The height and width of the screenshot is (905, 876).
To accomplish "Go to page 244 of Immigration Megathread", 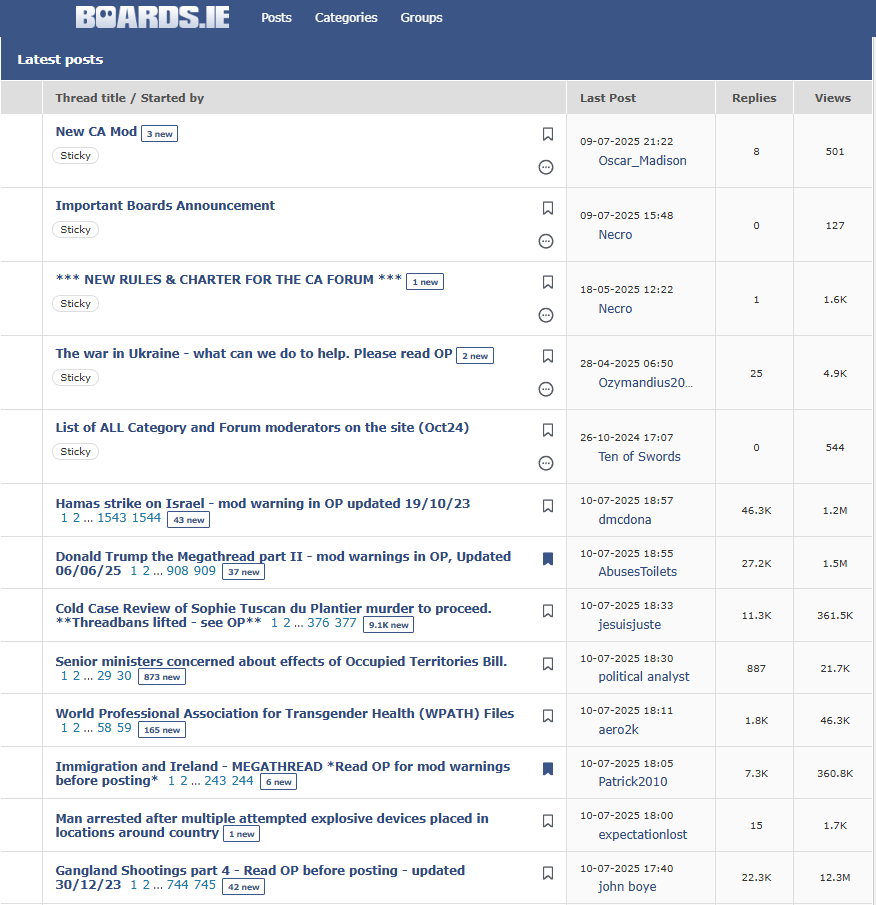I will [242, 781].
